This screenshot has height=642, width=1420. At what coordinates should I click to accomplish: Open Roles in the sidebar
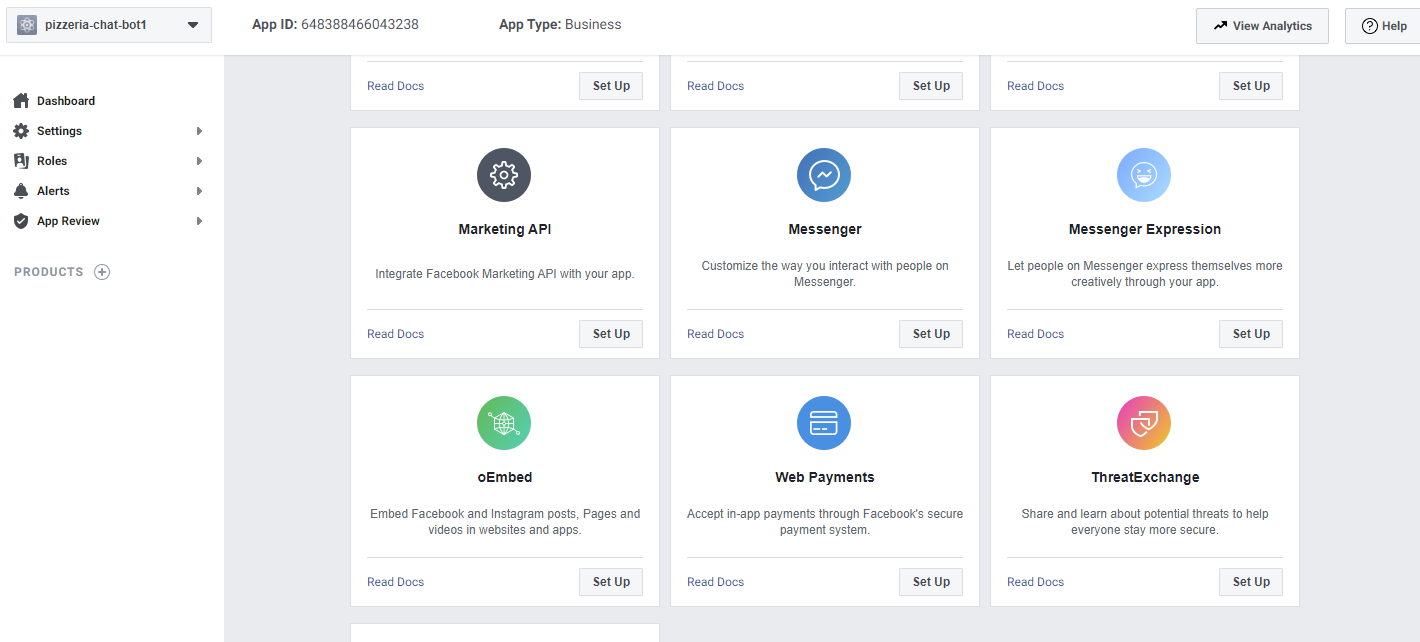coord(52,161)
